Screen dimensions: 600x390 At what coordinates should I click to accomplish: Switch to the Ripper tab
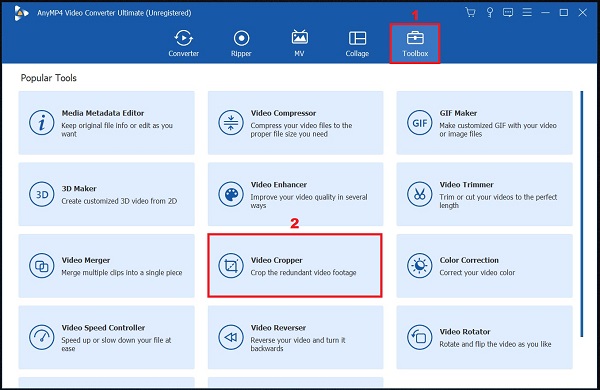pyautogui.click(x=241, y=44)
